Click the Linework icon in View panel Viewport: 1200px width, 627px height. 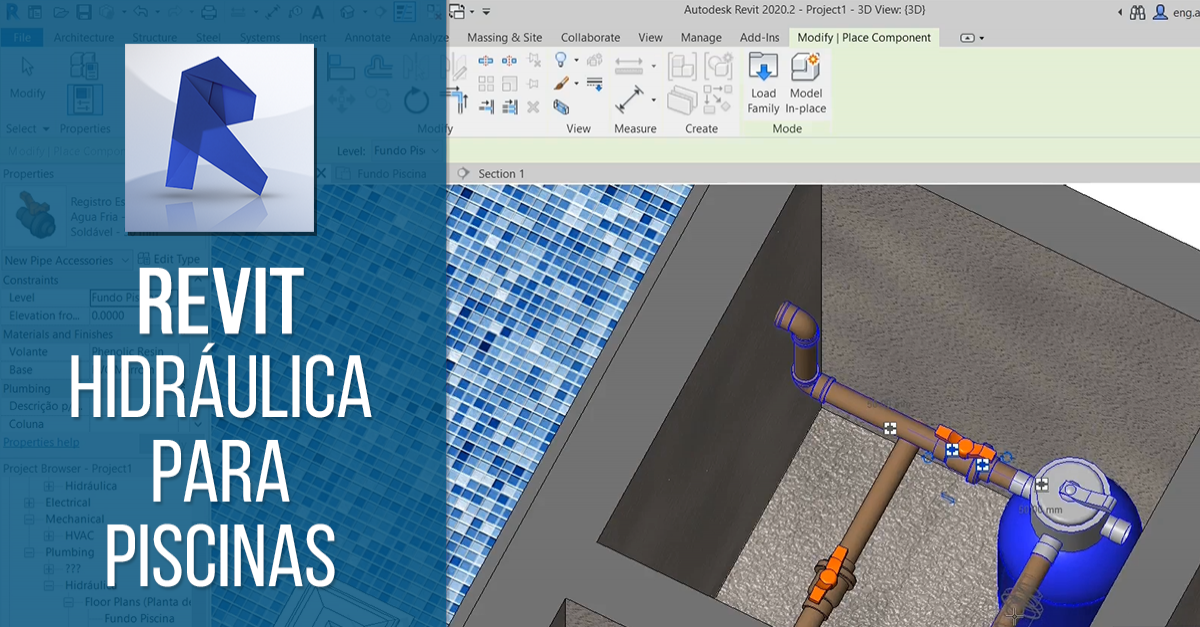(594, 83)
